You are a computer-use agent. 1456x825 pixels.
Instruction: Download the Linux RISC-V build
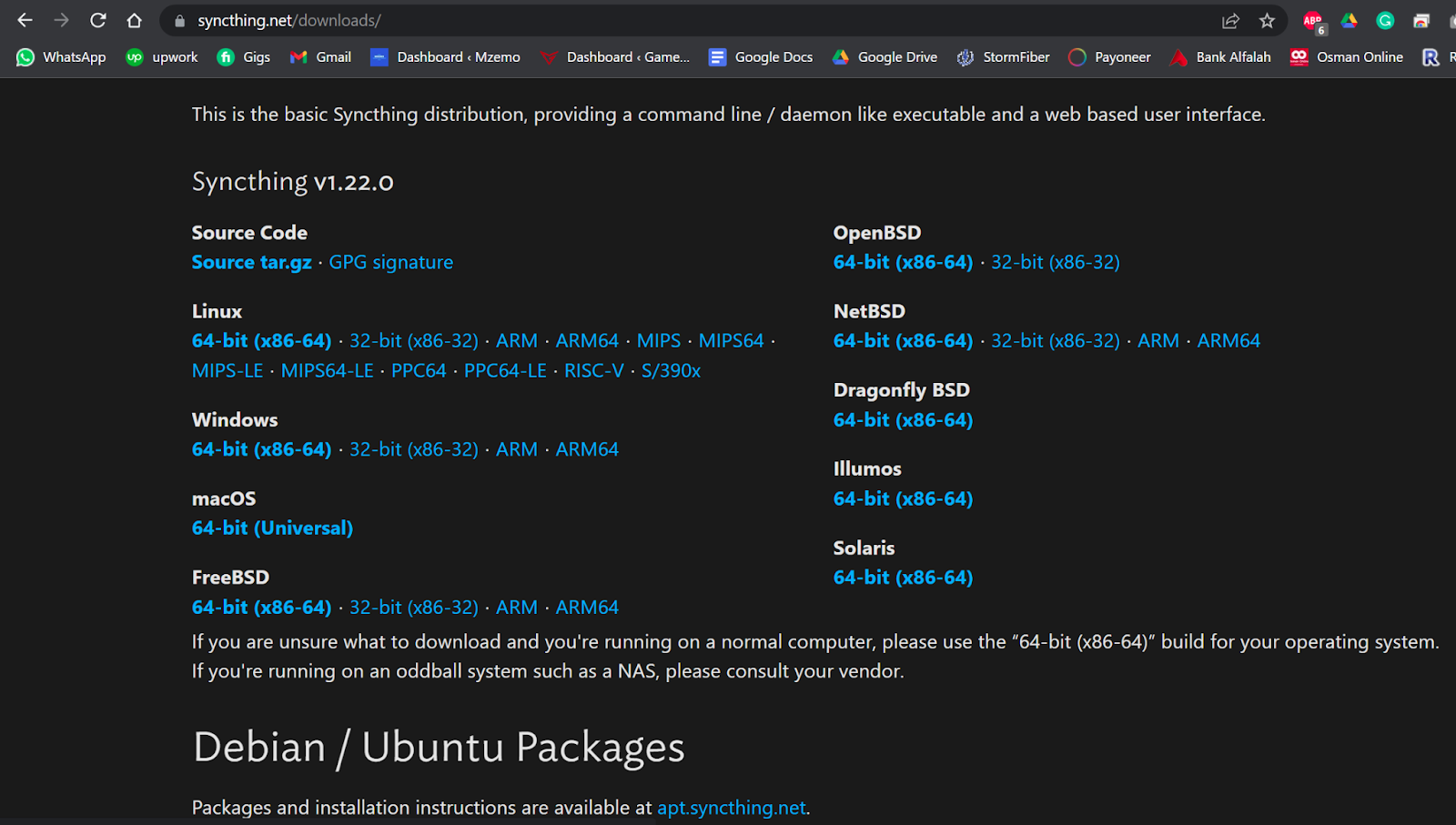594,371
